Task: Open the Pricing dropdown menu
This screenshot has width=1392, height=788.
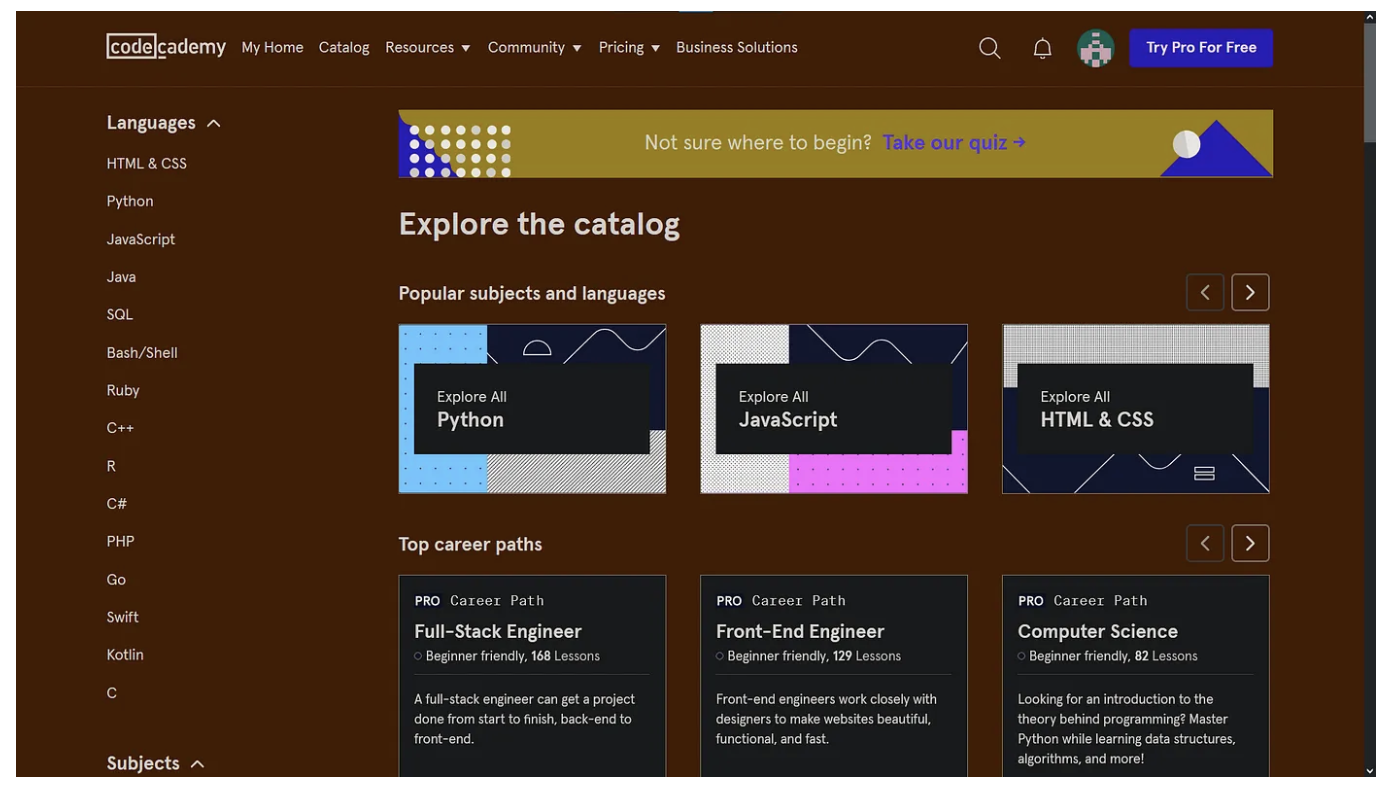Action: (x=629, y=47)
